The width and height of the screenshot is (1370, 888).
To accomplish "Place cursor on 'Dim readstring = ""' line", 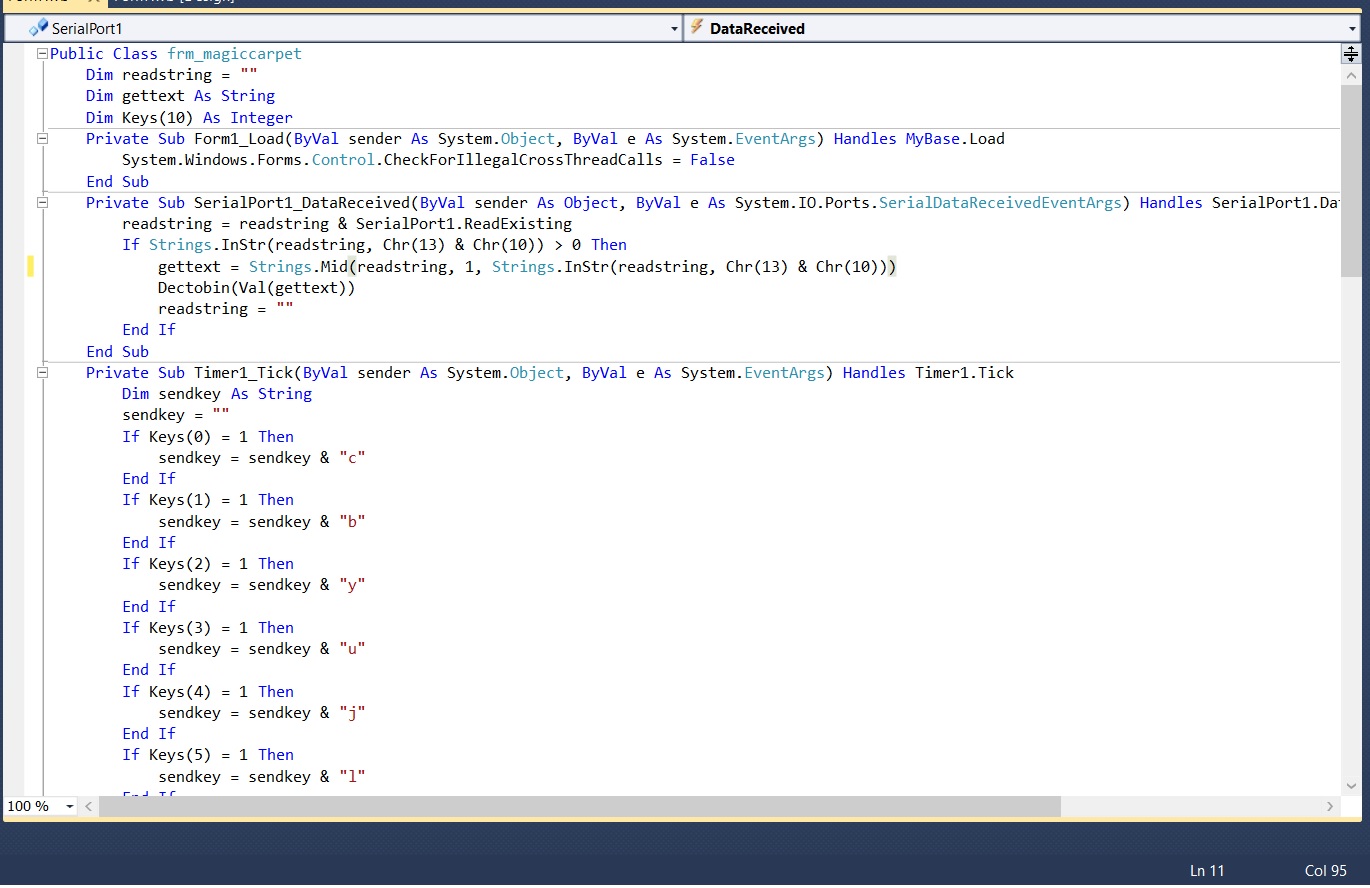I will (x=172, y=75).
